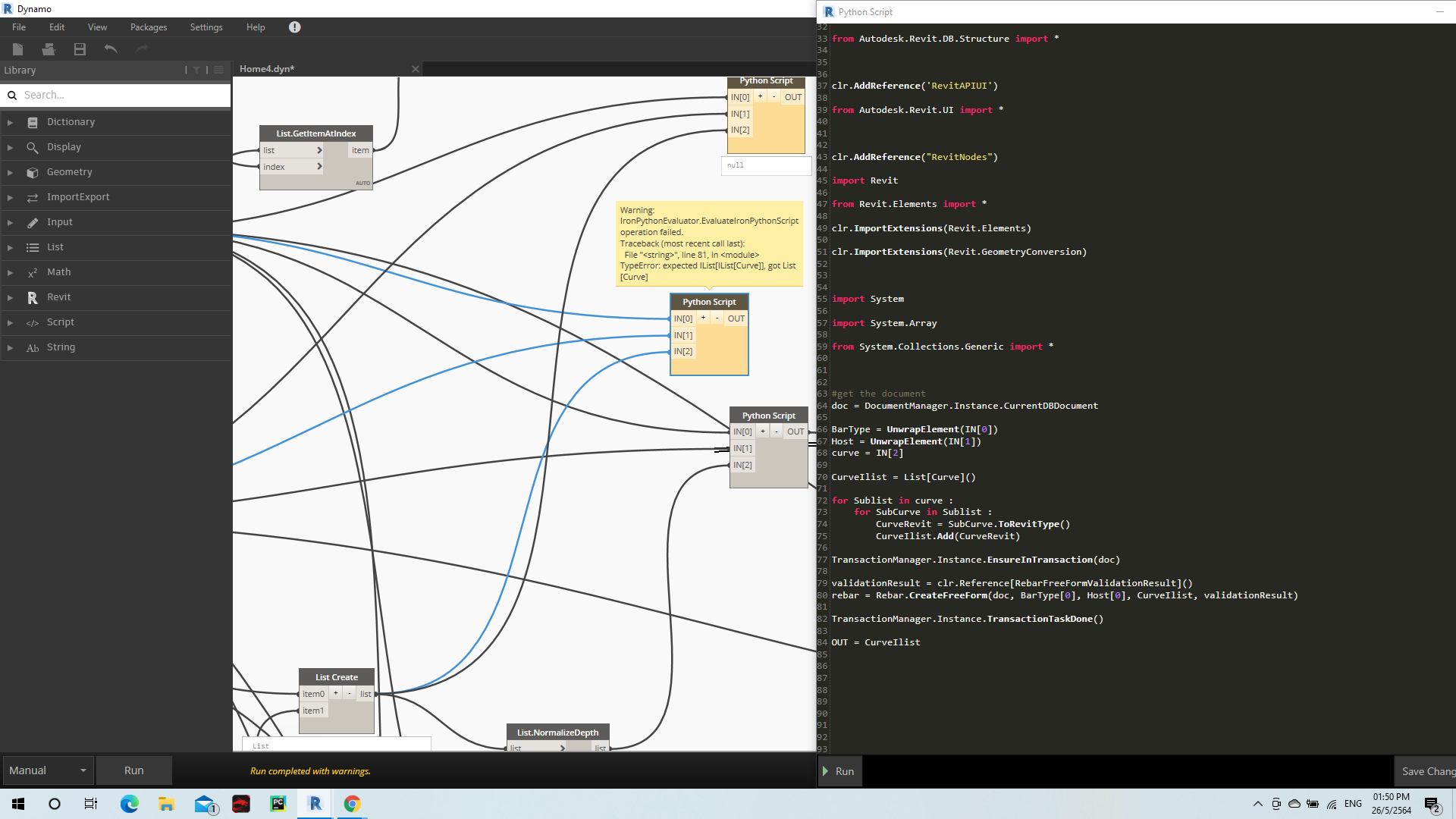Click the library filter funnel icon

tap(196, 70)
